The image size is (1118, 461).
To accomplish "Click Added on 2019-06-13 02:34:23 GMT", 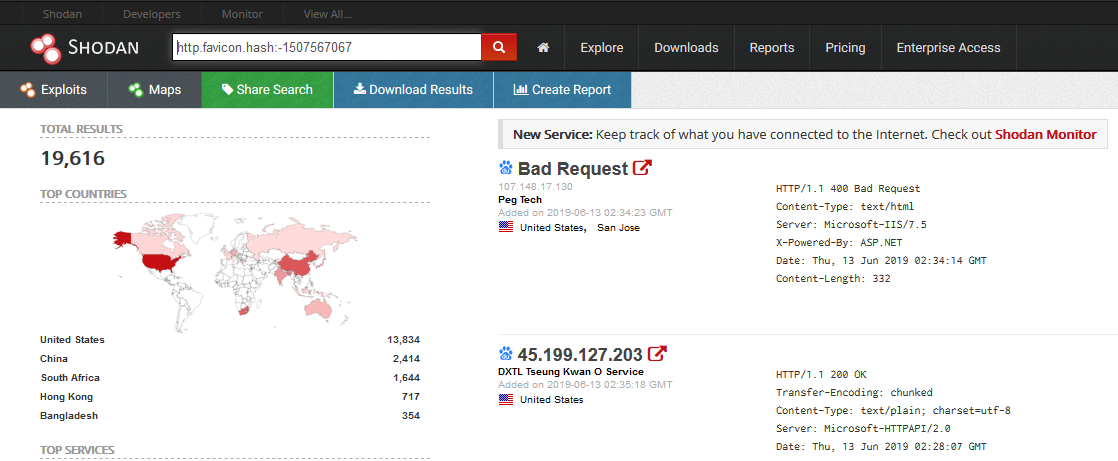I will point(585,212).
